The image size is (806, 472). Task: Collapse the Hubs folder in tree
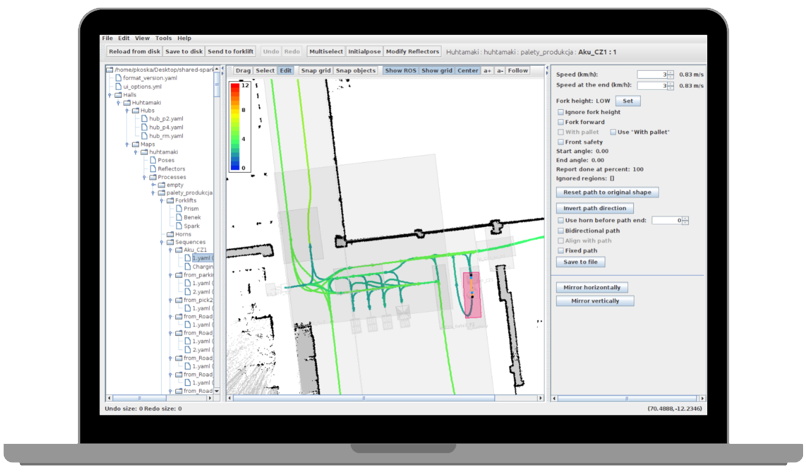(128, 110)
